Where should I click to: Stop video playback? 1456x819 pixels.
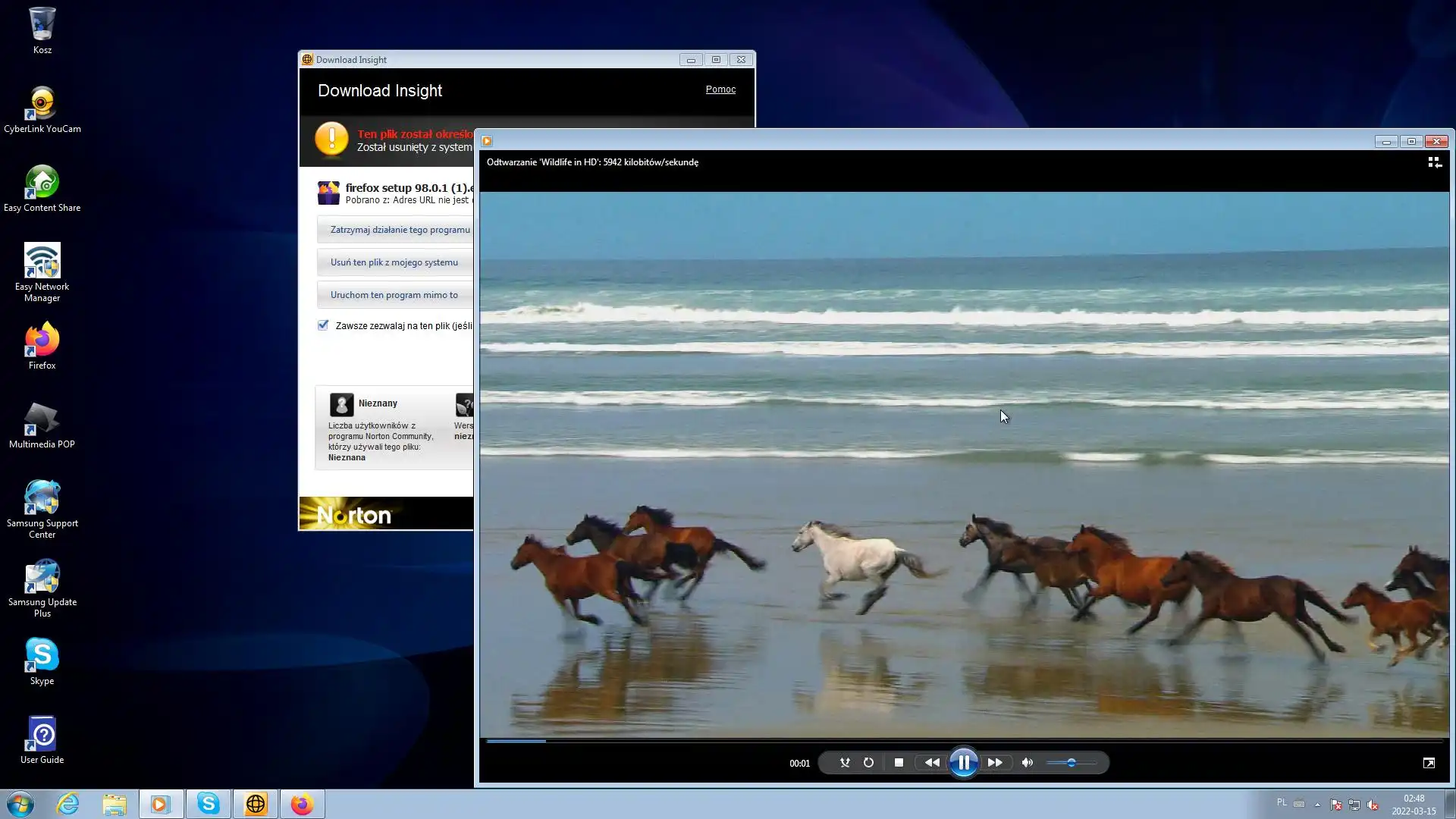(899, 763)
